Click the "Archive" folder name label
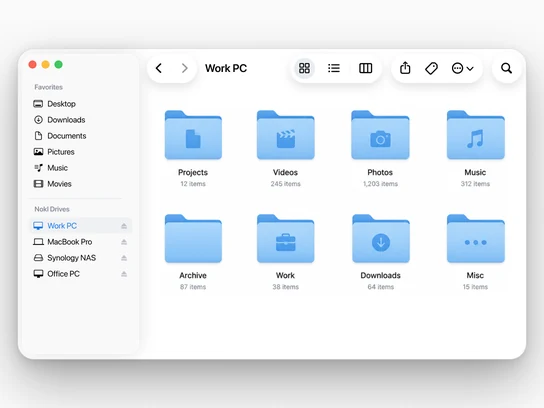Screen dimensions: 544x408 193,275
